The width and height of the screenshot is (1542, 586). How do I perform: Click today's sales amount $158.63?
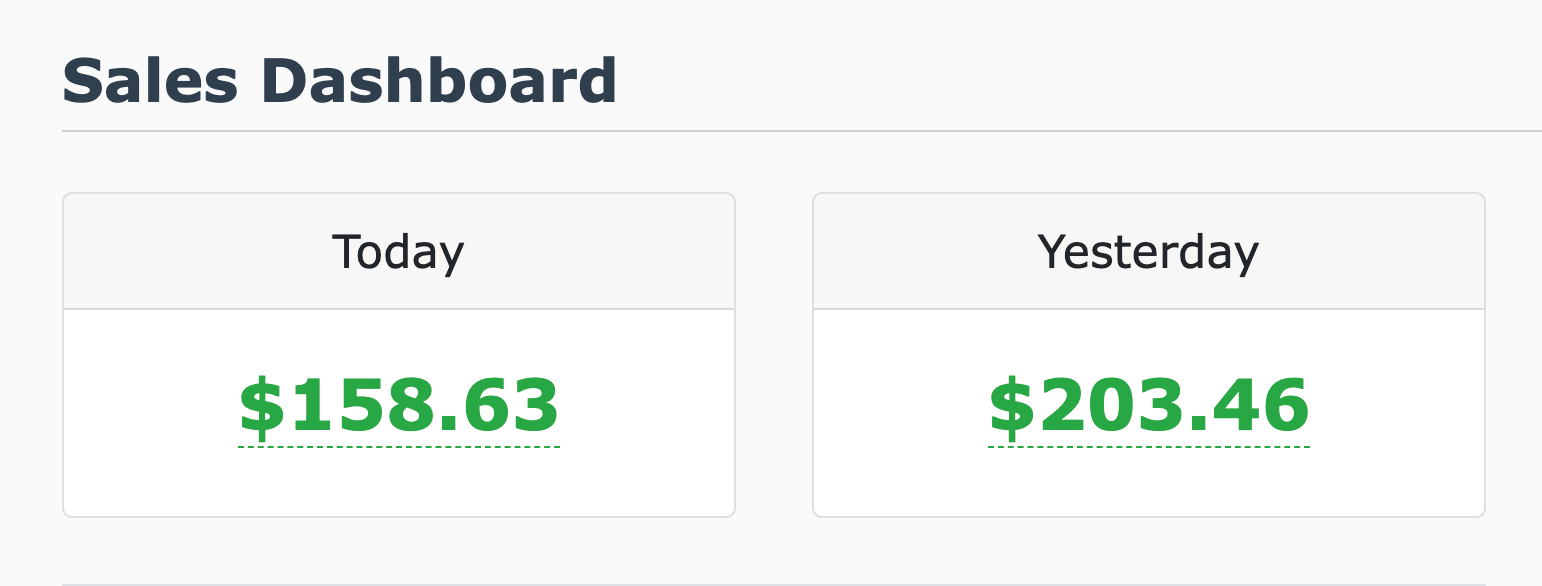coord(398,407)
